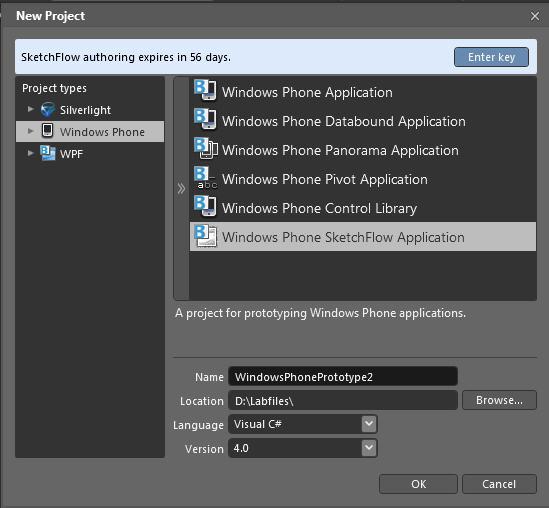The image size is (549, 508).
Task: Click the Project types heading
Action: [54, 88]
